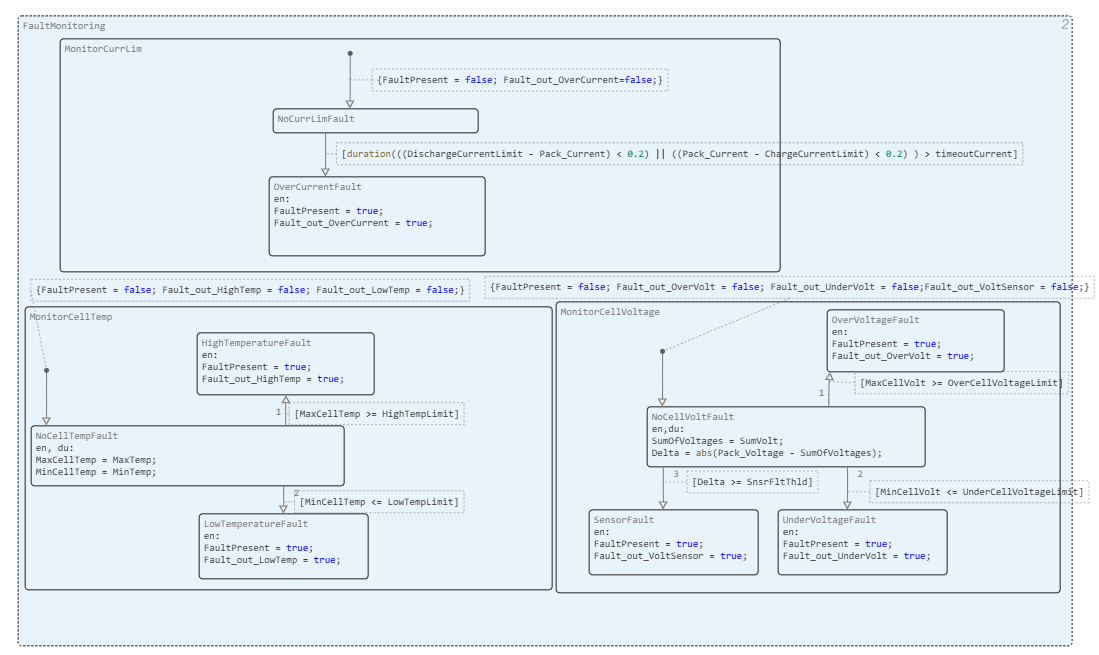Click the "Fault_out_LowTemp = true;" entry action

click(272, 560)
